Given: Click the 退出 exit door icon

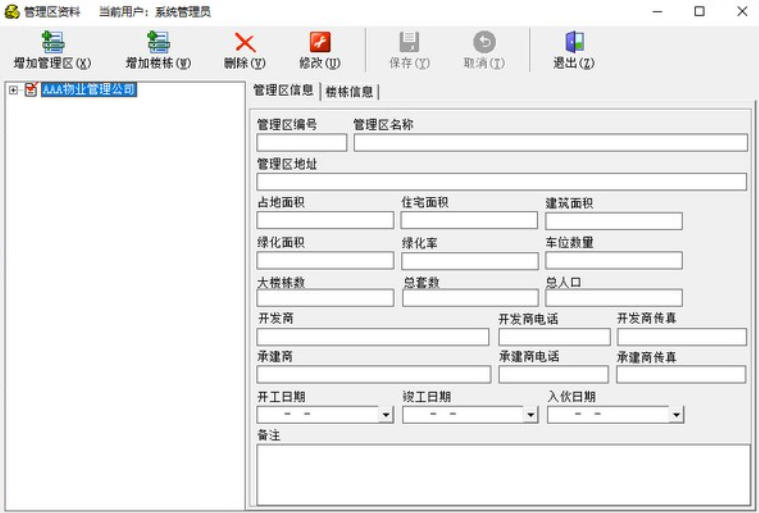Looking at the screenshot, I should 574,42.
